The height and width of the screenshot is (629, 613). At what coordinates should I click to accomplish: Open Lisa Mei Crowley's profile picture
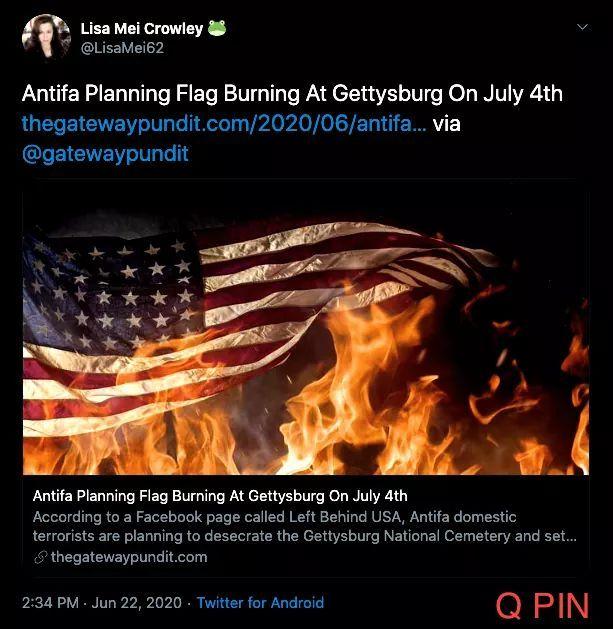coord(46,37)
